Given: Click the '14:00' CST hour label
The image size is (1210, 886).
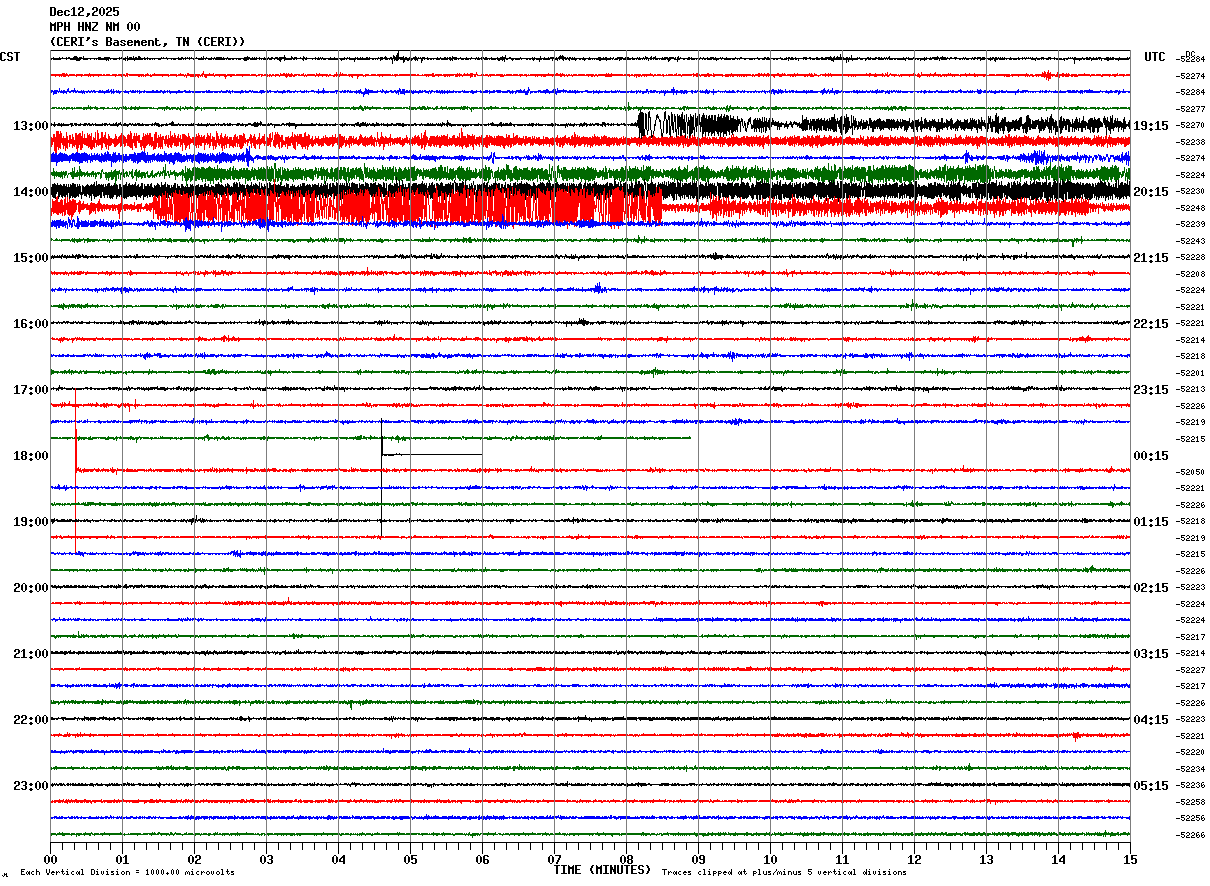Looking at the screenshot, I should tap(31, 192).
